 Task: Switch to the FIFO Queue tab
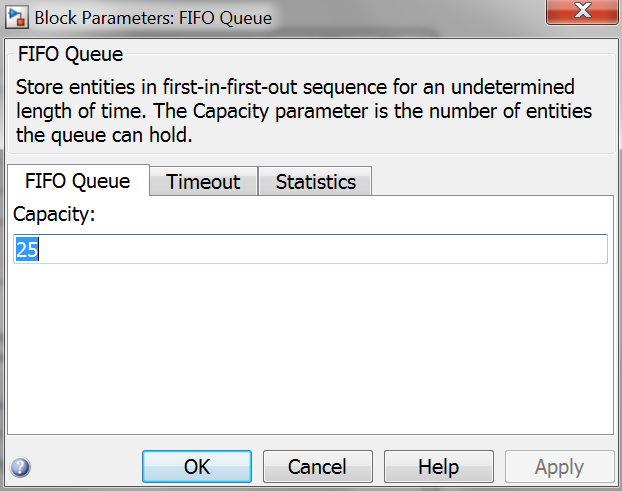78,181
